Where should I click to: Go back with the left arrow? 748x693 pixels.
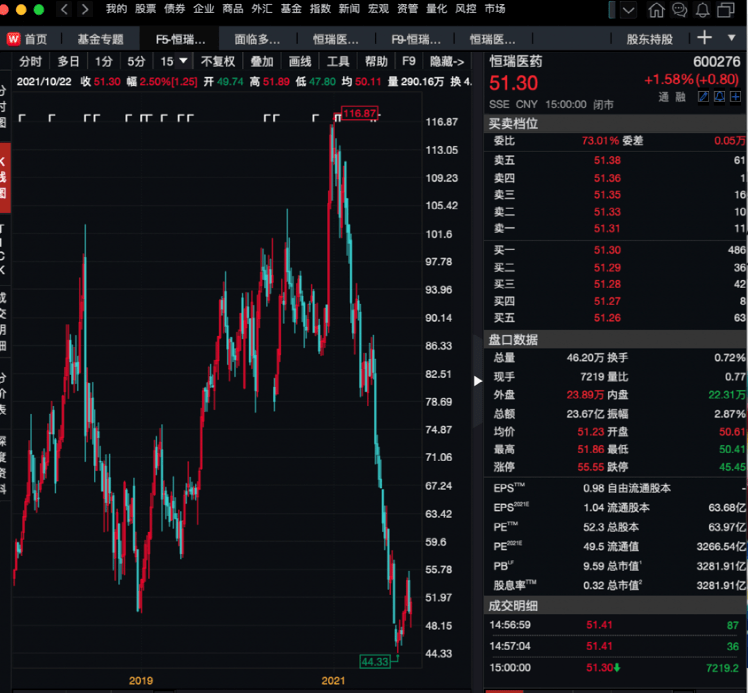[x=64, y=9]
